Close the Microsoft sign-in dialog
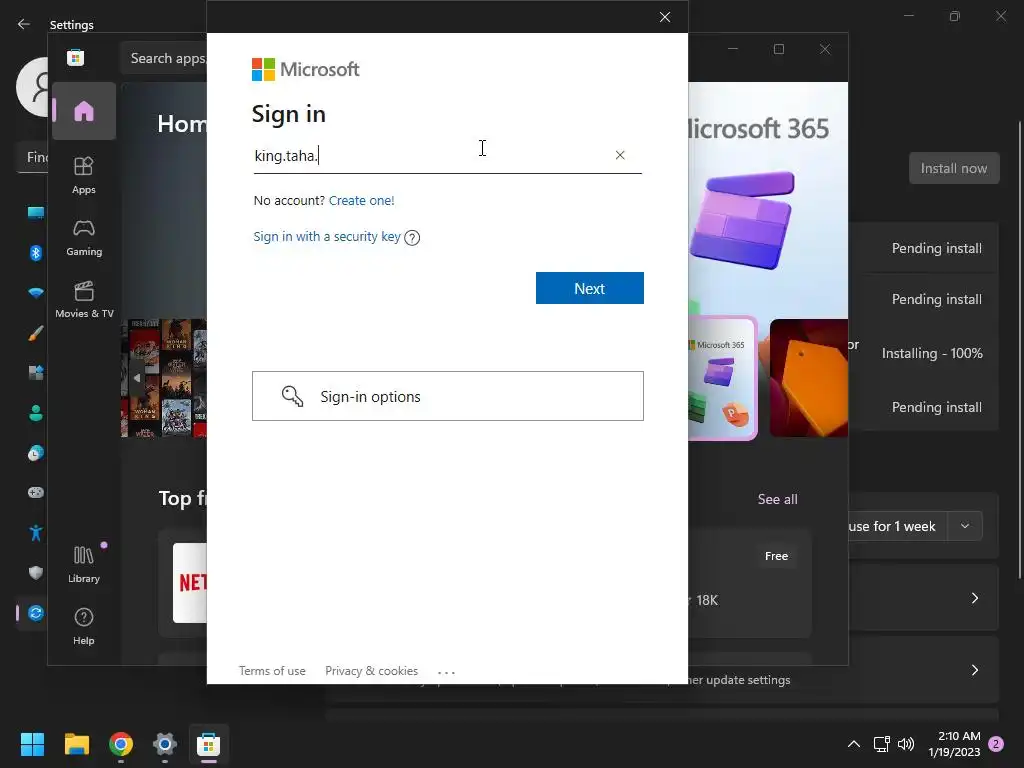The width and height of the screenshot is (1024, 768). 665,17
